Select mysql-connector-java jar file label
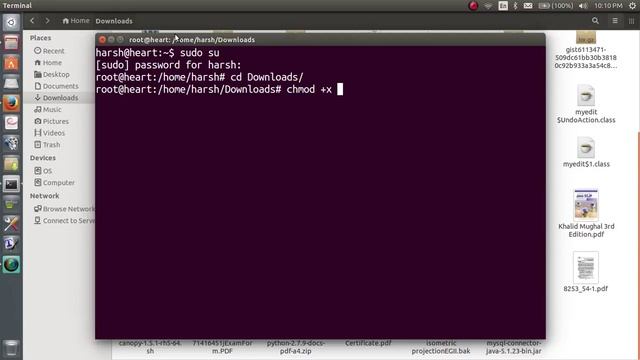Image resolution: width=640 pixels, height=360 pixels. pos(513,347)
